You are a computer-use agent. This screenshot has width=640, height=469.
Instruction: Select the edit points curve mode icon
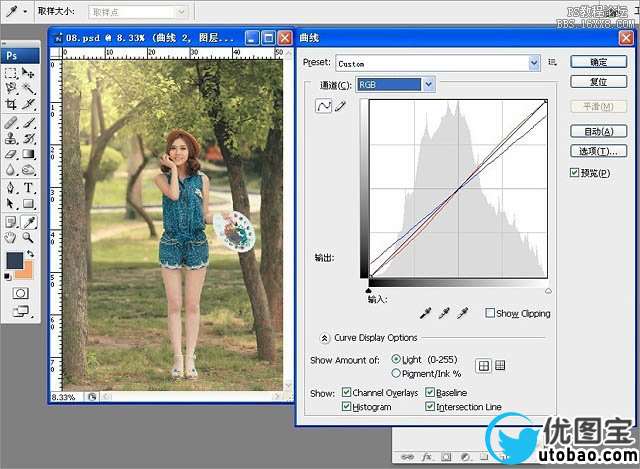tap(324, 106)
